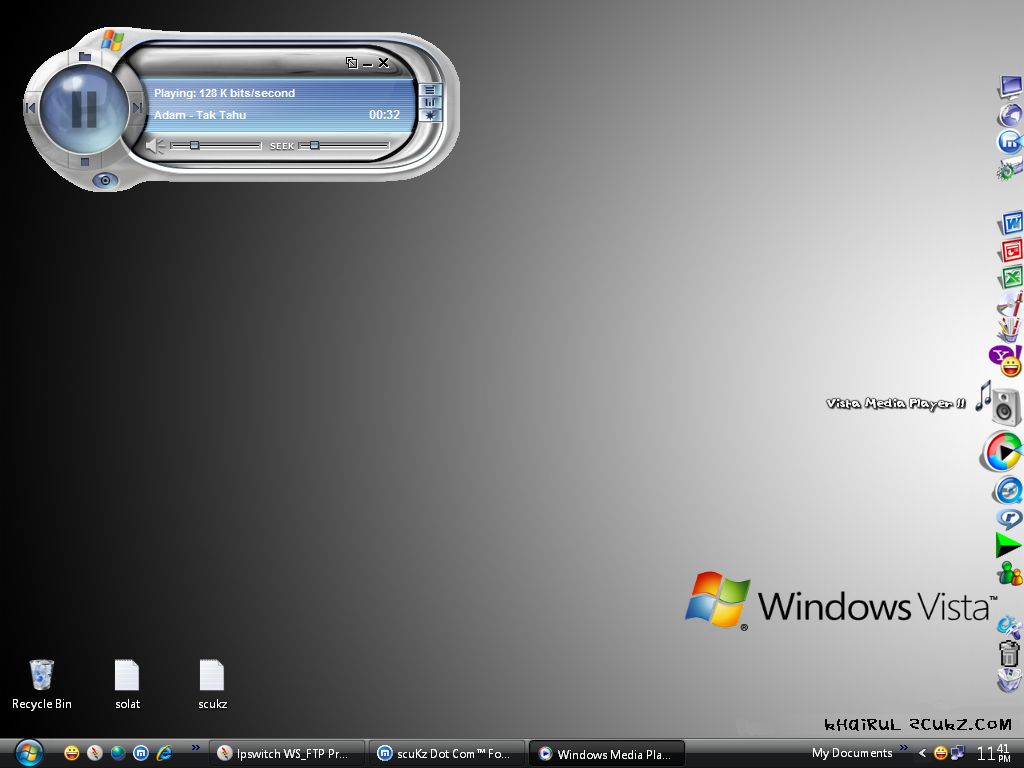The height and width of the screenshot is (768, 1024).
Task: Open the black trash can in the dock
Action: click(1010, 653)
